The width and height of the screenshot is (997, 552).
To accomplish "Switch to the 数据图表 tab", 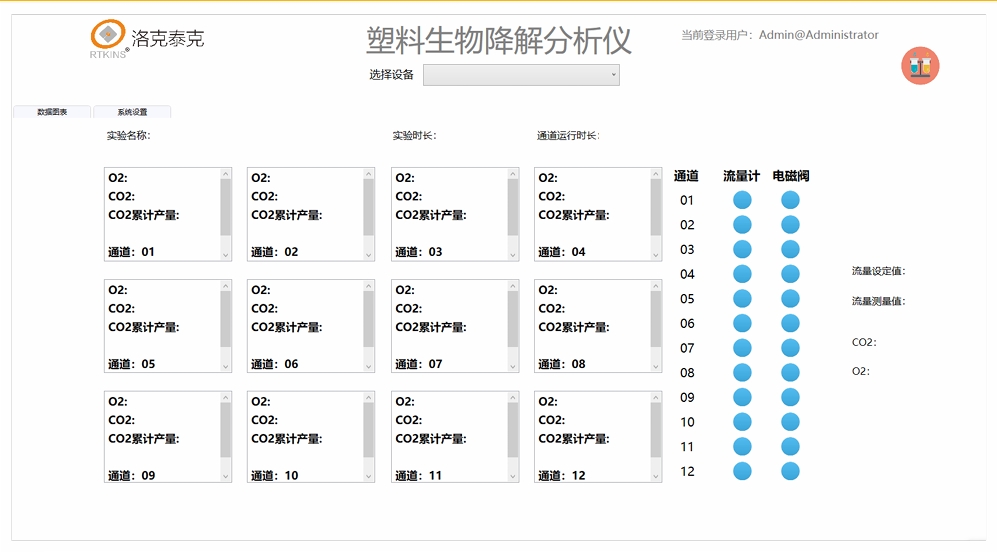I will [52, 112].
